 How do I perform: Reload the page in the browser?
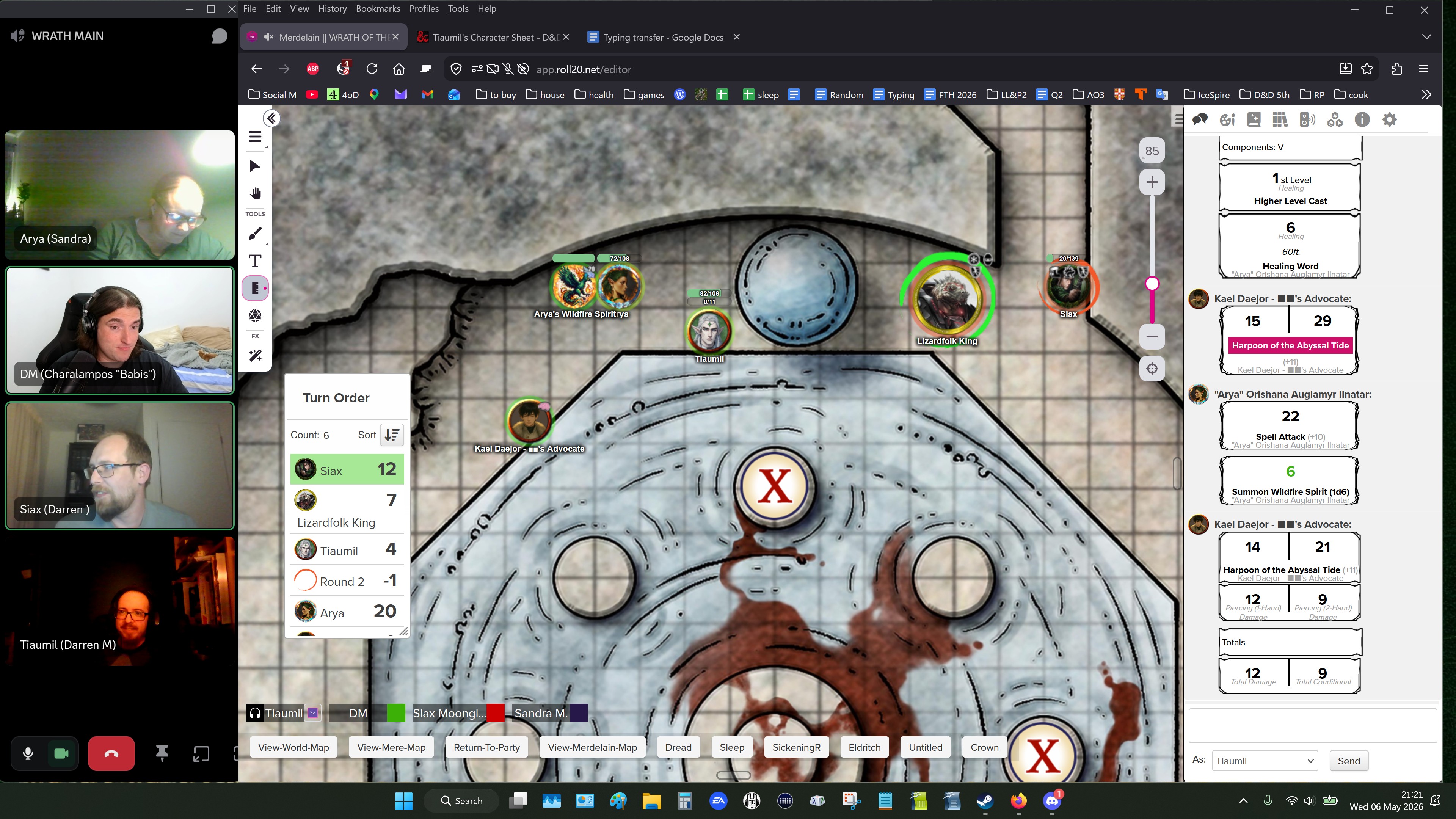coord(371,69)
